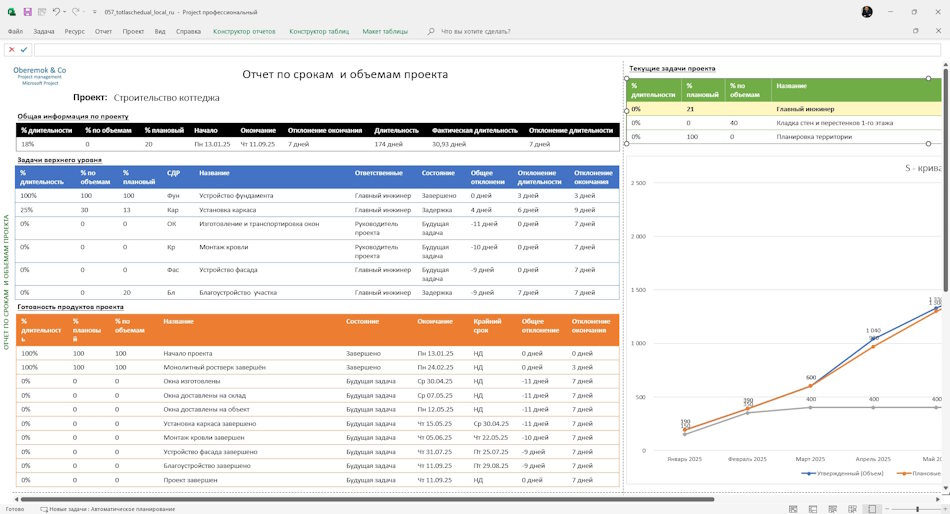Click the new tasks scheduling icon in status bar
Screen dimensions: 950x514
[44, 509]
